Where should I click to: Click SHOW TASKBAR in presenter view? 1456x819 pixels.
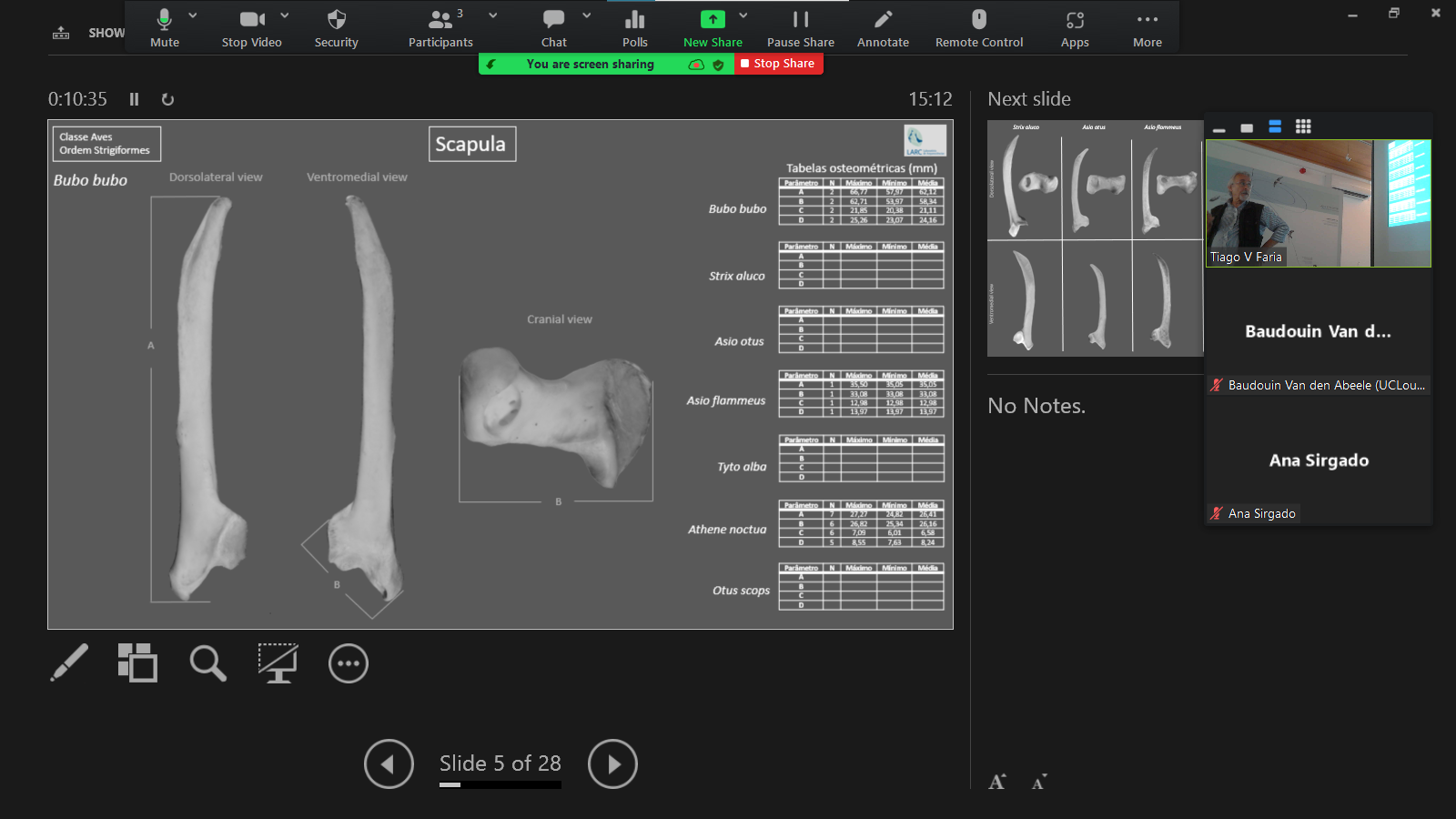tap(106, 33)
